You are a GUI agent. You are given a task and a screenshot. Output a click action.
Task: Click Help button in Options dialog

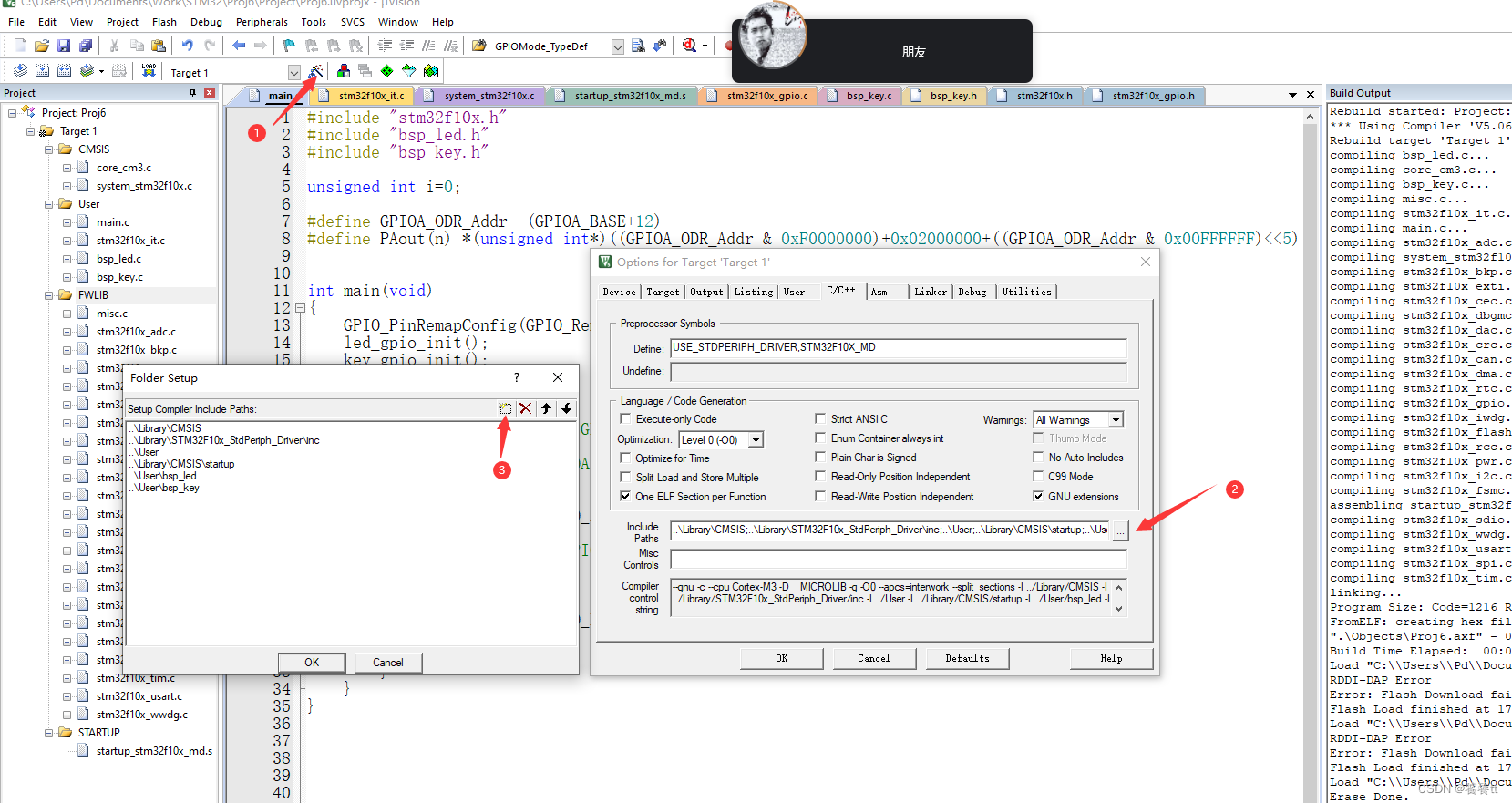point(1112,658)
